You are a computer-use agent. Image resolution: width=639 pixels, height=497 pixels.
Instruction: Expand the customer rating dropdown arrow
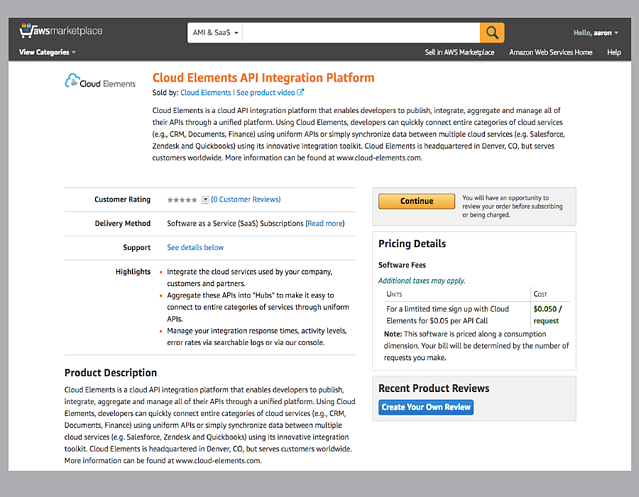[x=205, y=200]
